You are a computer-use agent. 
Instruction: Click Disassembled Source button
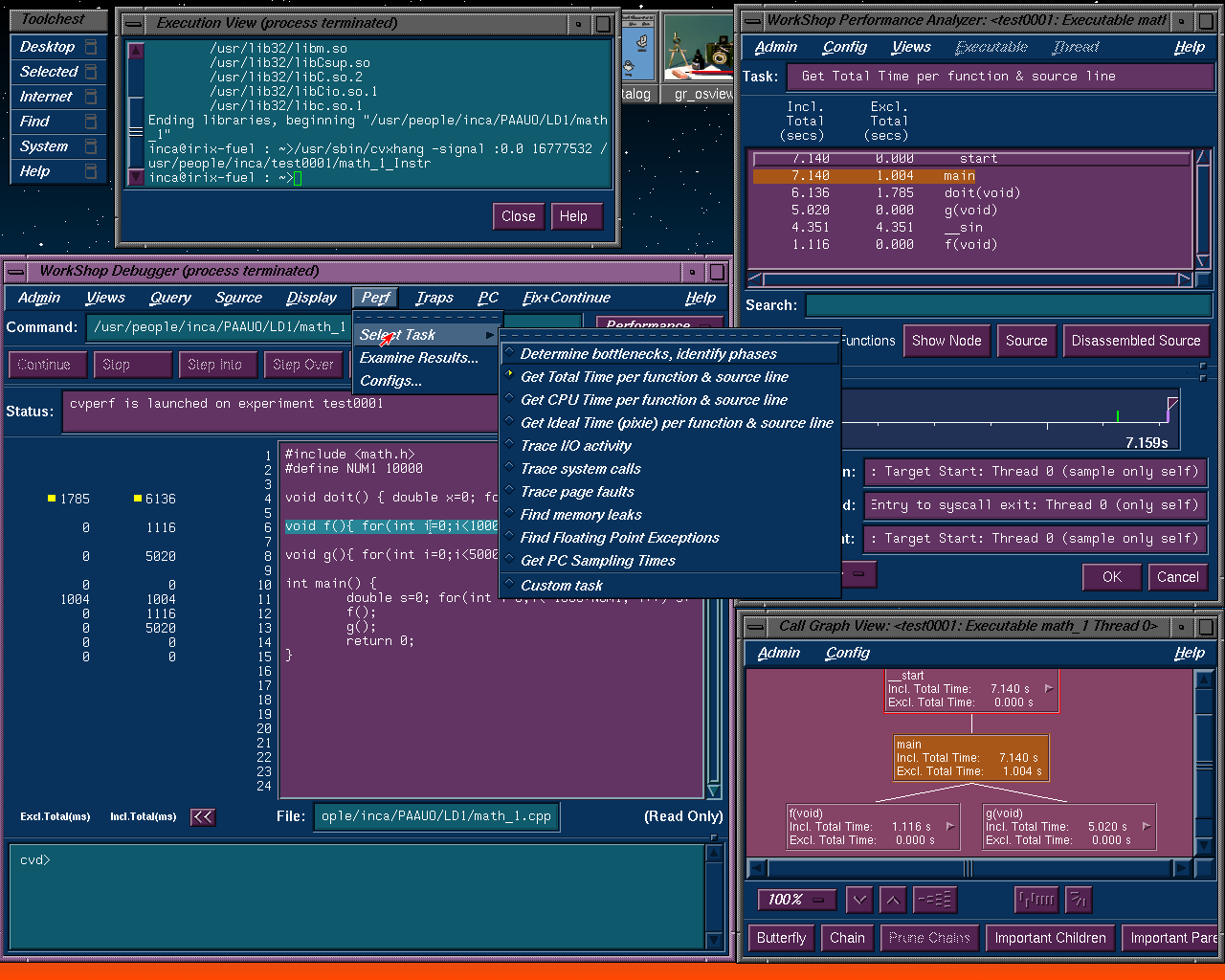coord(1136,341)
